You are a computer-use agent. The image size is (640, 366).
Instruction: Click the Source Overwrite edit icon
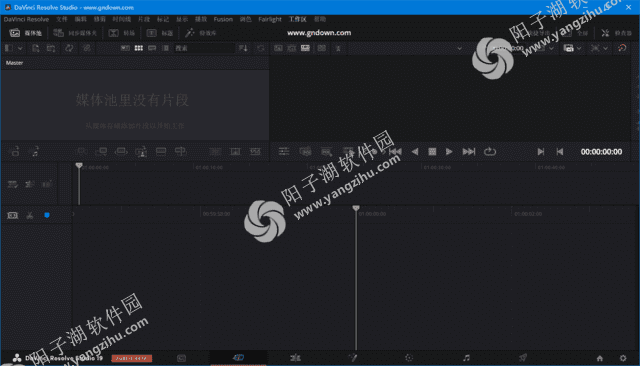180,152
